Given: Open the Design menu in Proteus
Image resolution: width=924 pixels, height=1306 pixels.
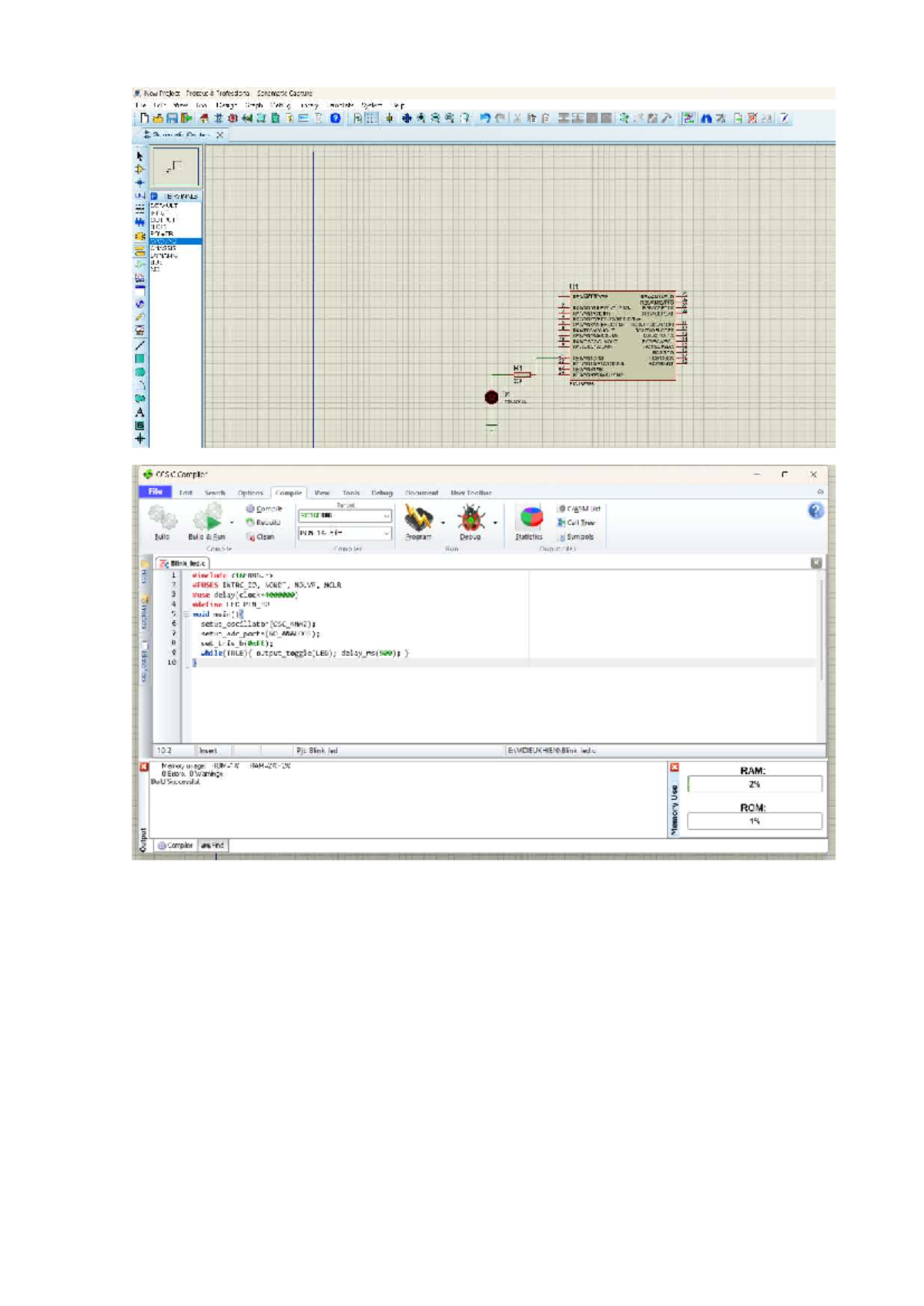Looking at the screenshot, I should click(226, 105).
